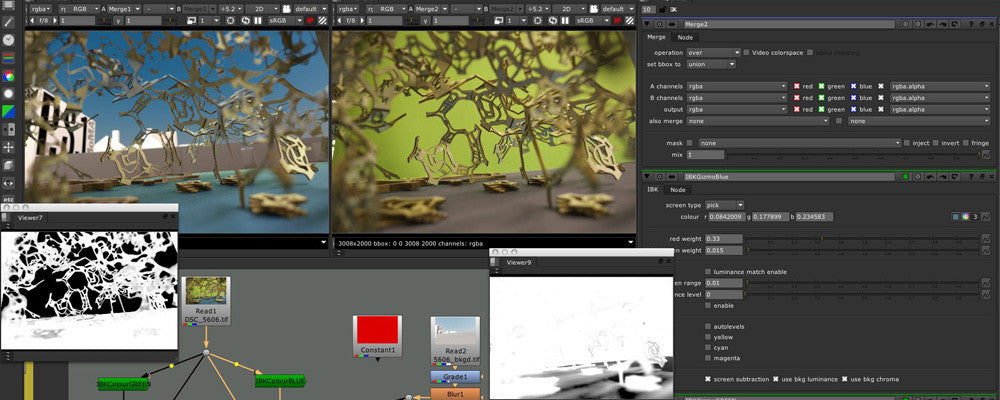This screenshot has height=400, width=1000.
Task: Click the Transform nodes move icon
Action: point(9,147)
